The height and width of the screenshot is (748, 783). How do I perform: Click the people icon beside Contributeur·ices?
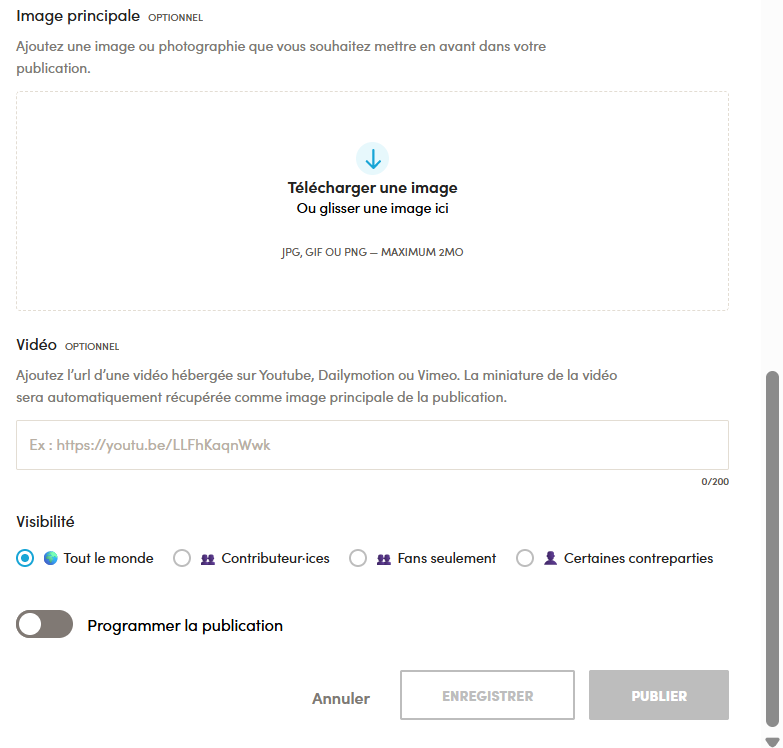coord(208,559)
